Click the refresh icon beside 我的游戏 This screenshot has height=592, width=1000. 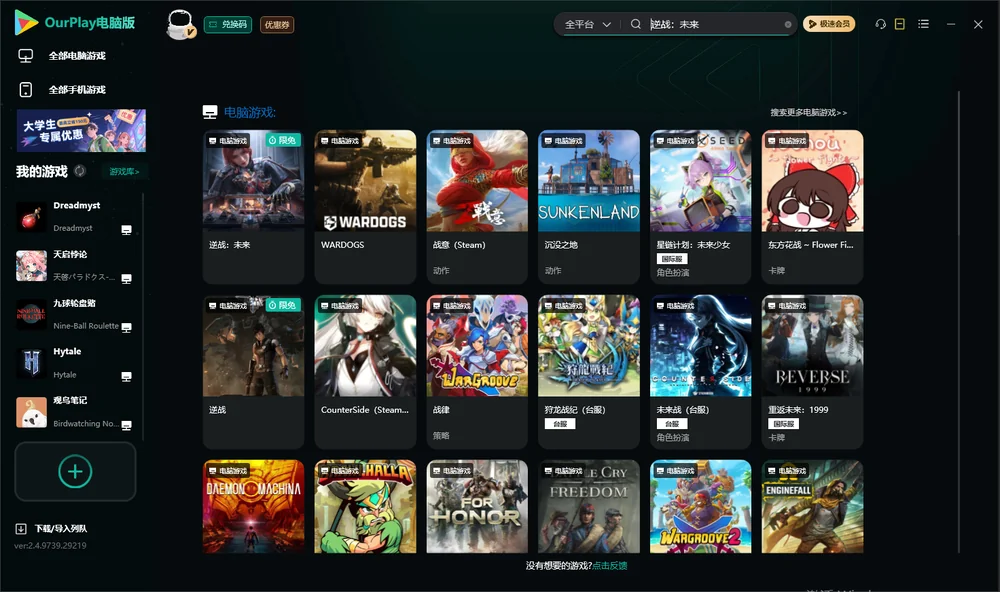click(x=80, y=171)
